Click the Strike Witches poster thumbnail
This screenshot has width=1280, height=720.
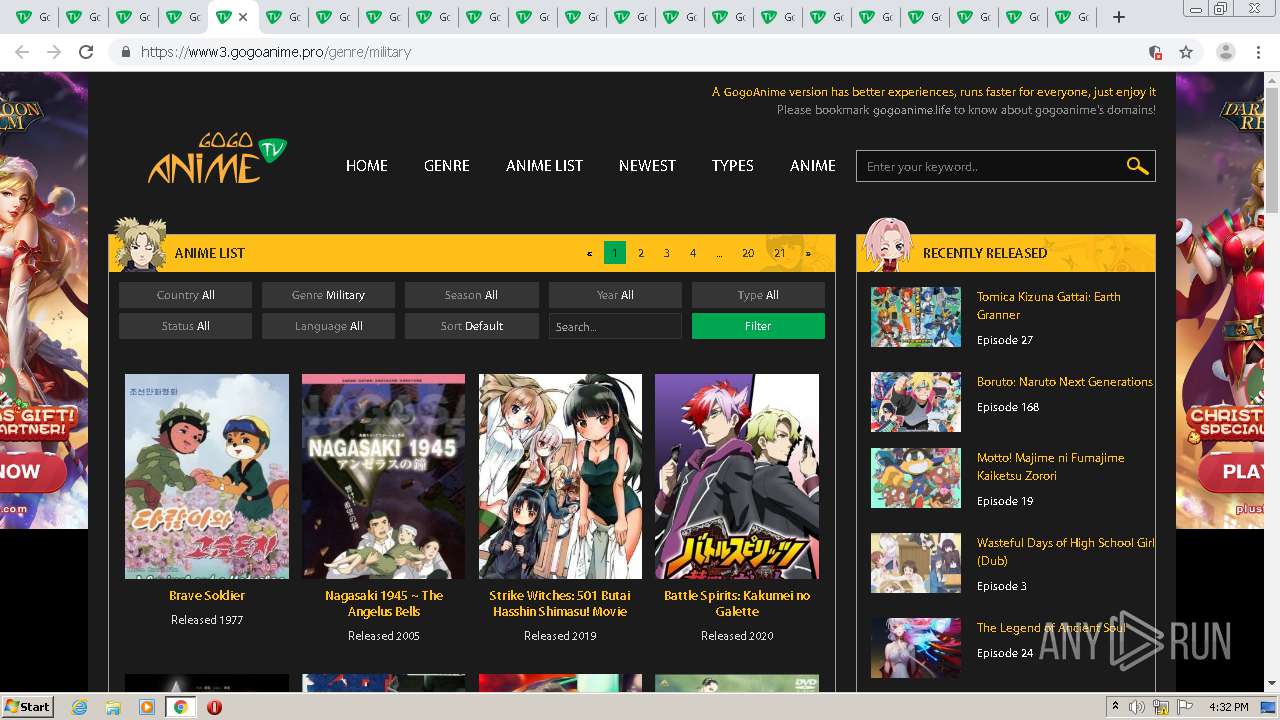(x=560, y=476)
